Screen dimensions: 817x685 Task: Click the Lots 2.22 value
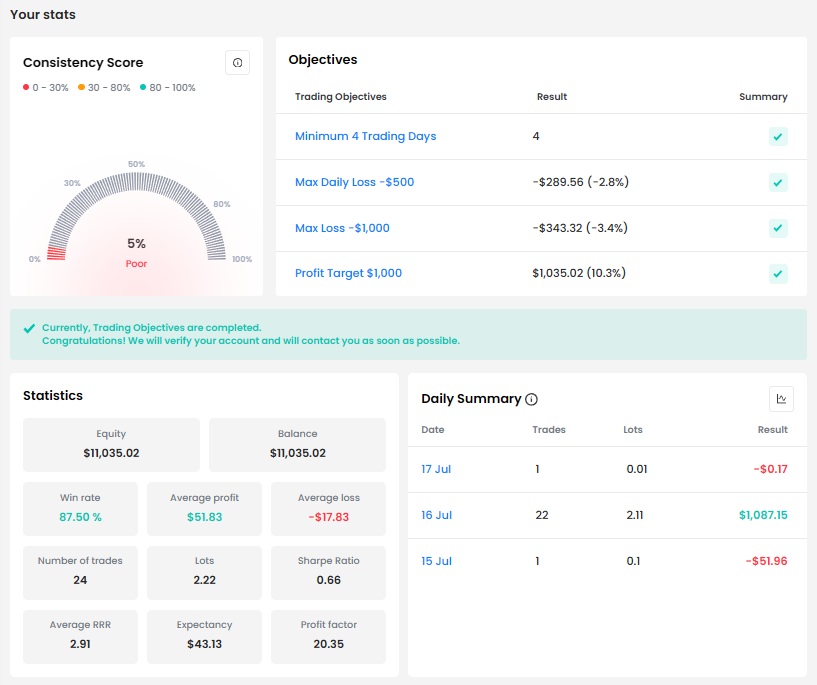pos(204,580)
